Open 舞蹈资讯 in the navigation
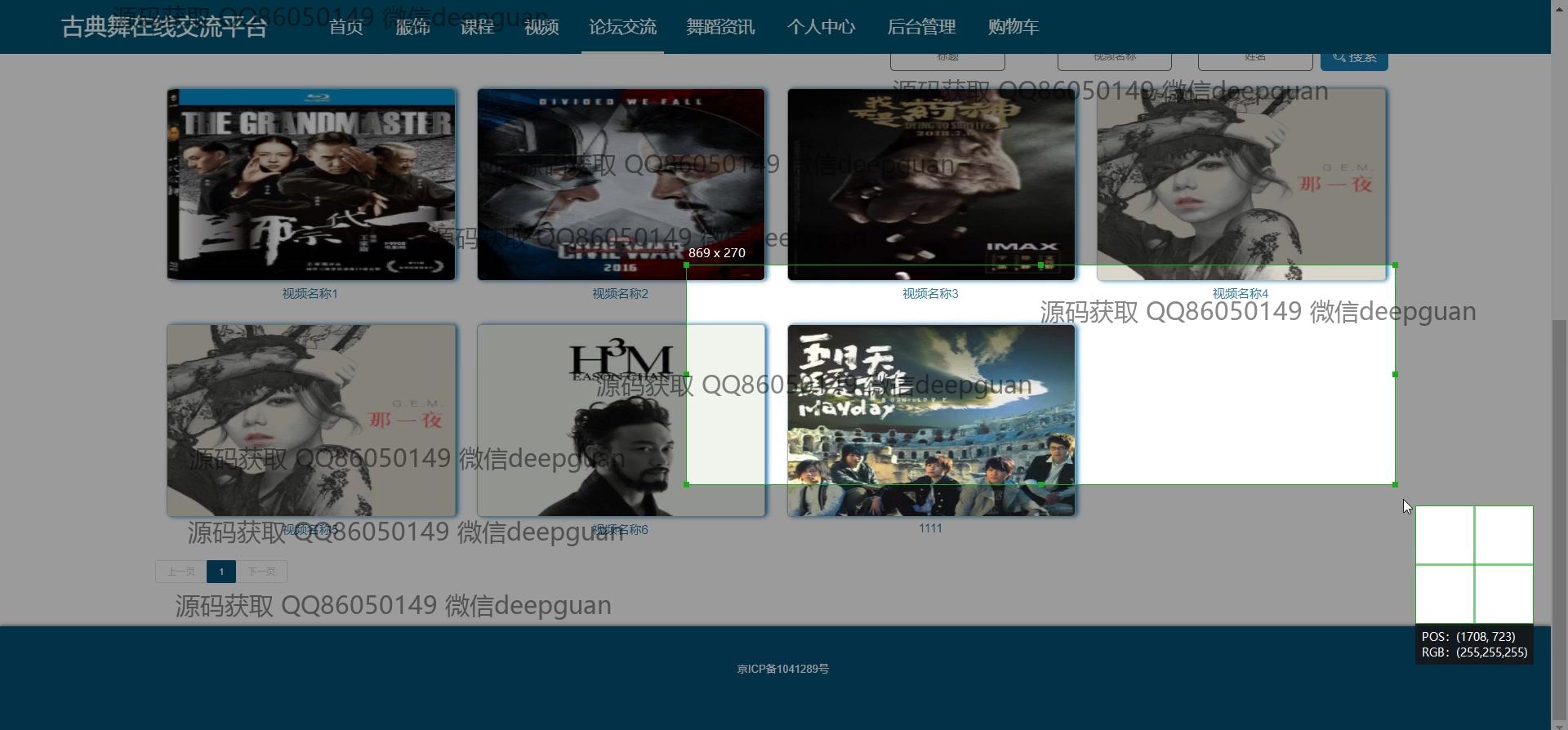 point(720,27)
